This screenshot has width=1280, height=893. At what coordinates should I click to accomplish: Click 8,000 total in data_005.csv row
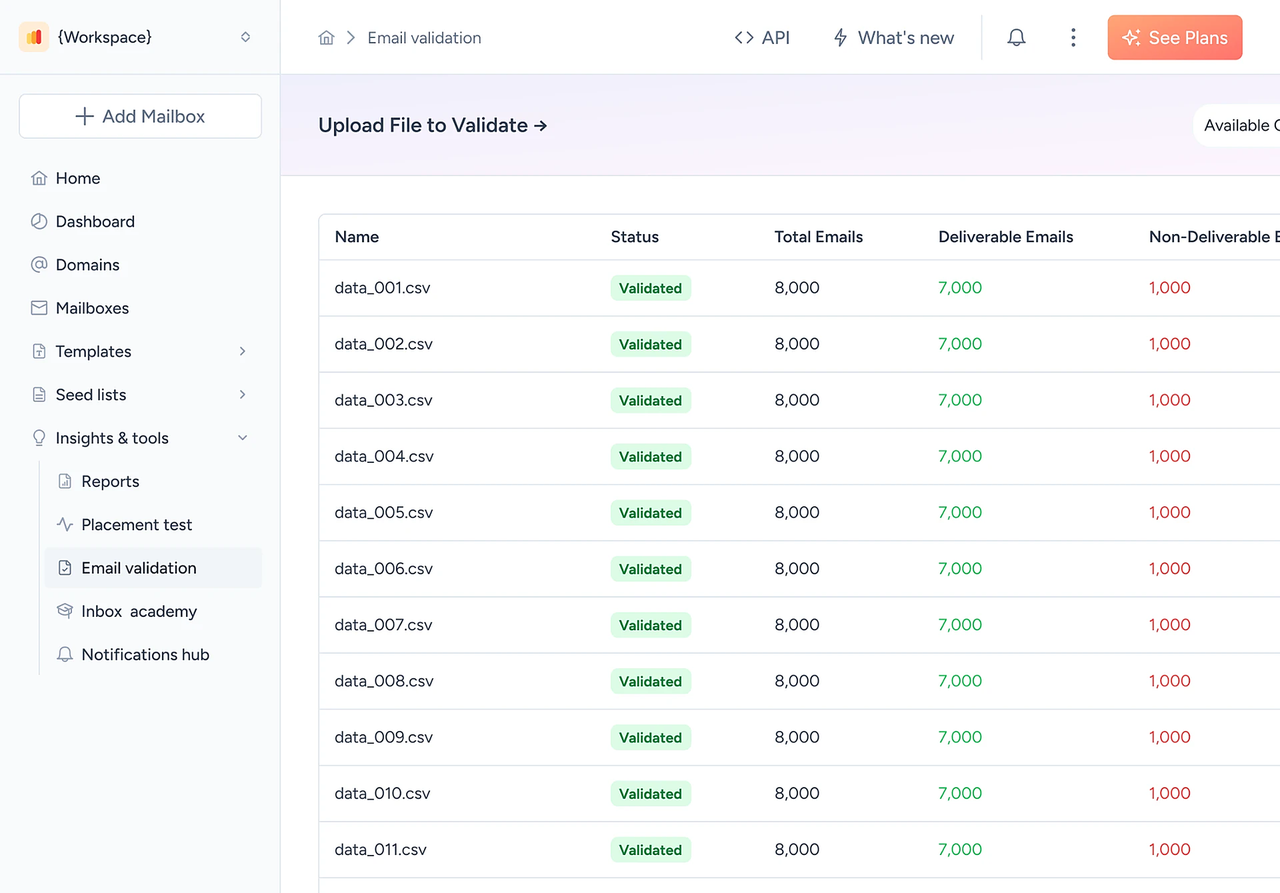(797, 512)
